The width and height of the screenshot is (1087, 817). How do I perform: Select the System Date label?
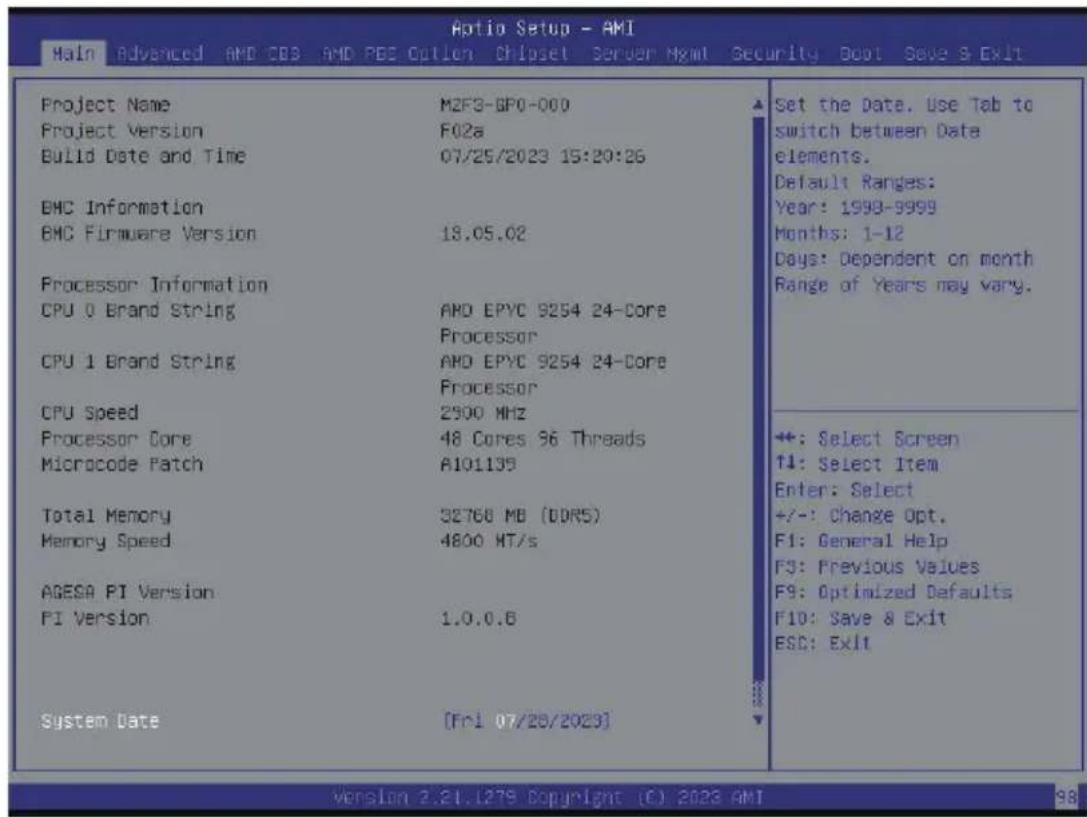[x=100, y=721]
